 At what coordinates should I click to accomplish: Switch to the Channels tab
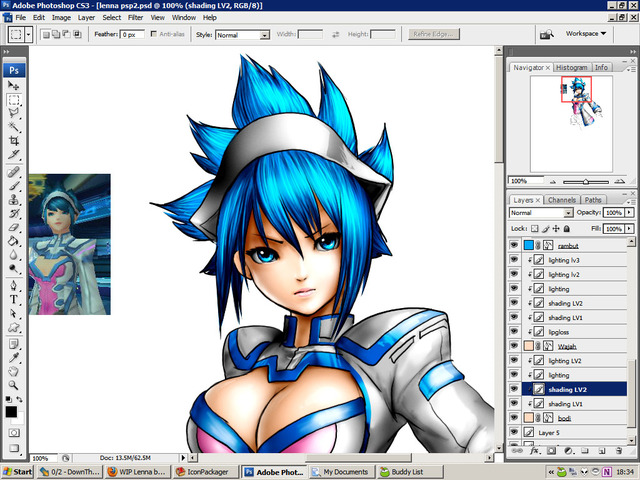pyautogui.click(x=562, y=200)
